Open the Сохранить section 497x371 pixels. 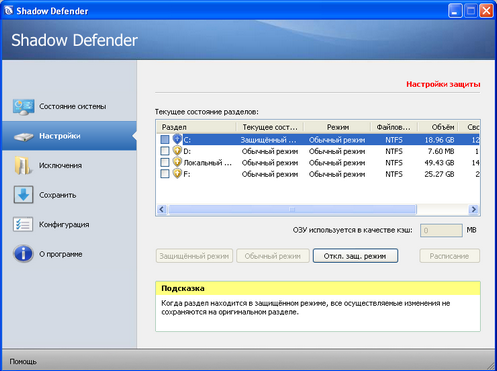pos(69,195)
